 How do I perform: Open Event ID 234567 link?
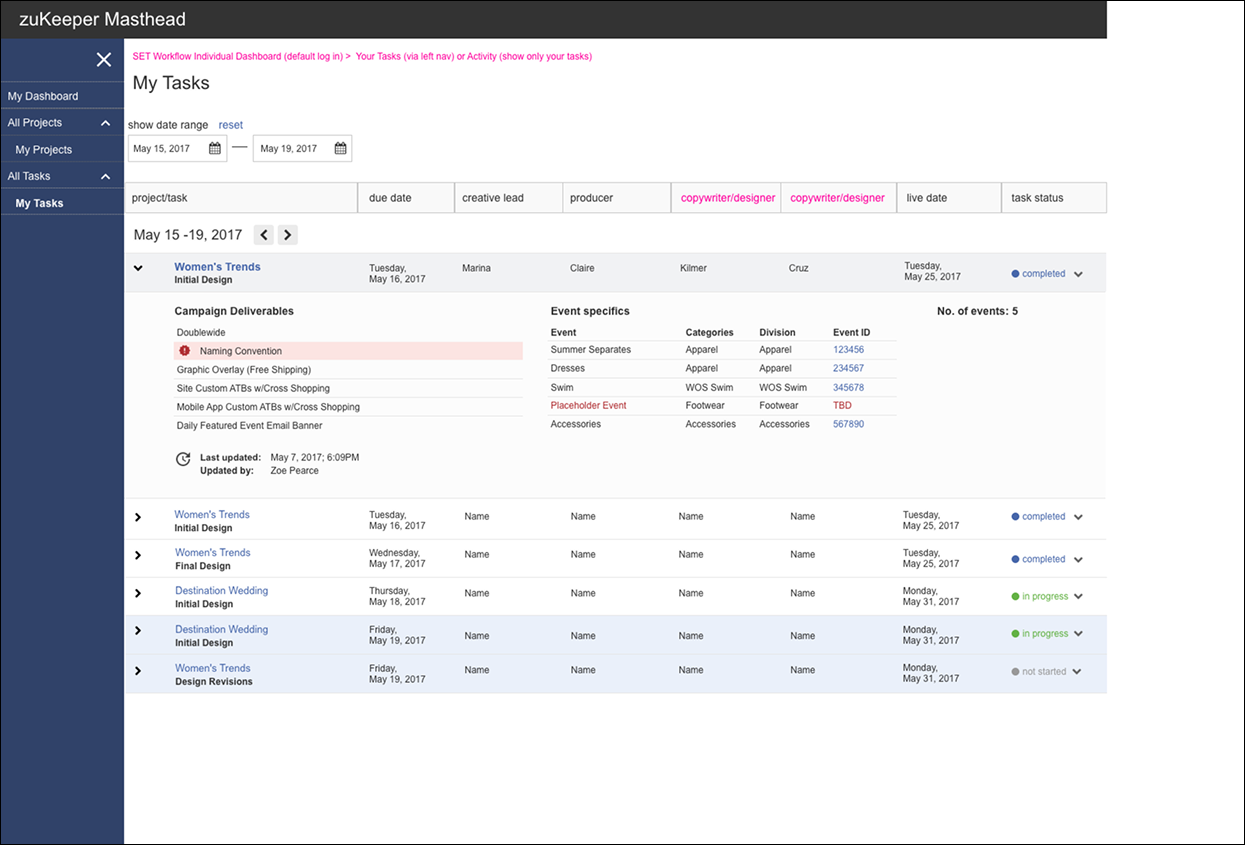click(848, 368)
